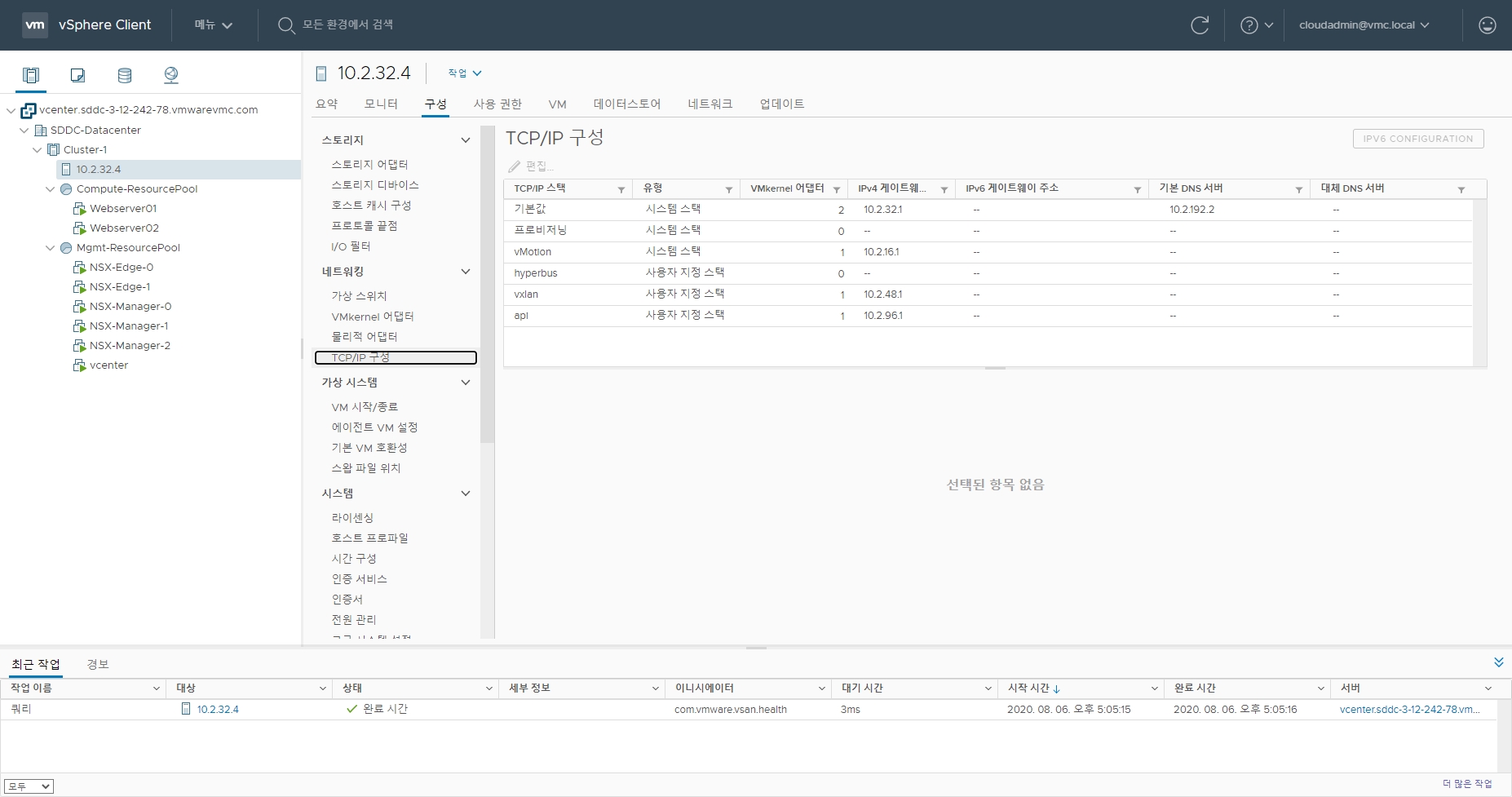The height and width of the screenshot is (797, 1512).
Task: Open 스토리지 어댑터 settings item
Action: pyautogui.click(x=369, y=165)
